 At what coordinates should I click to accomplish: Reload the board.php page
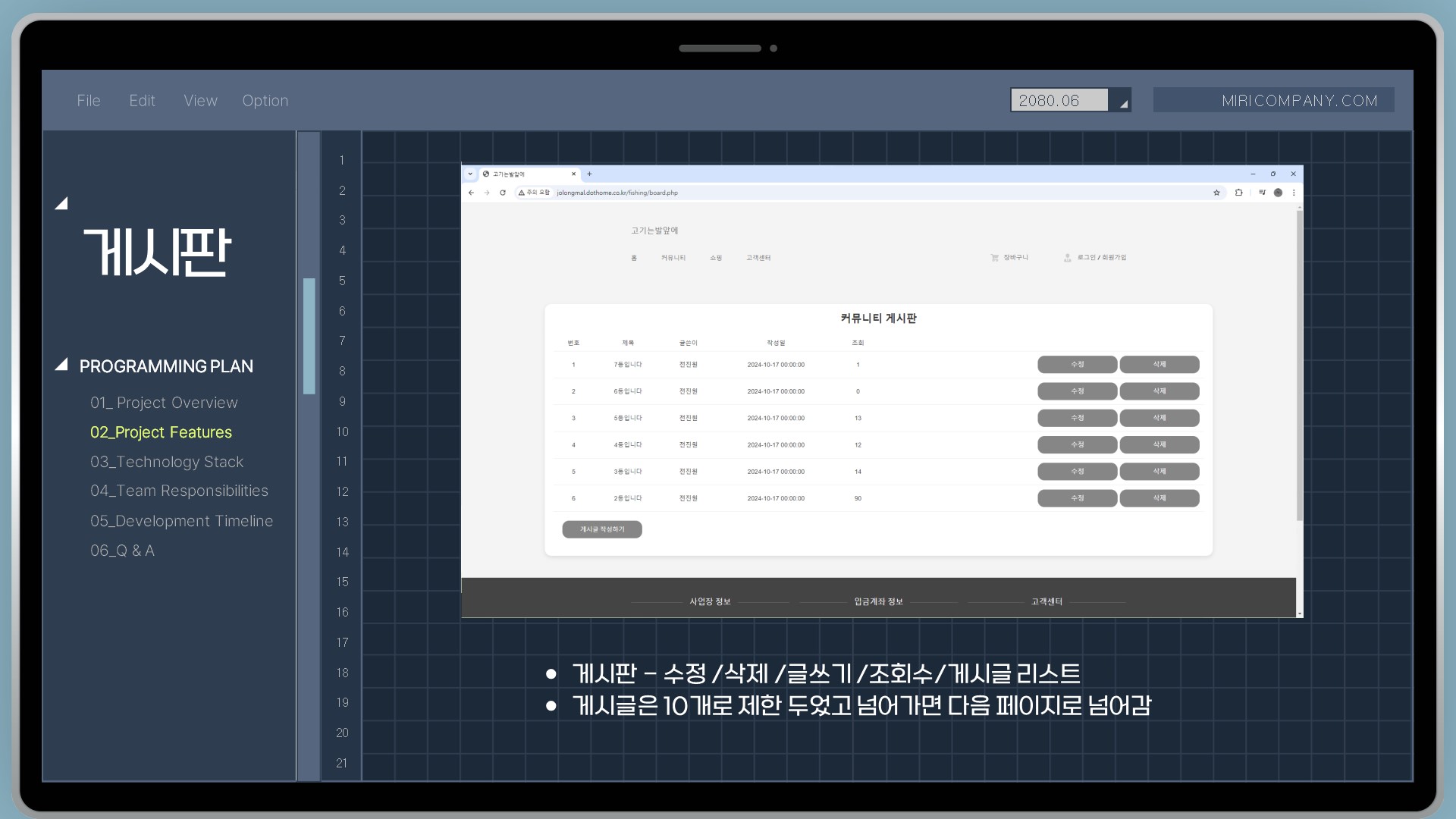click(503, 193)
